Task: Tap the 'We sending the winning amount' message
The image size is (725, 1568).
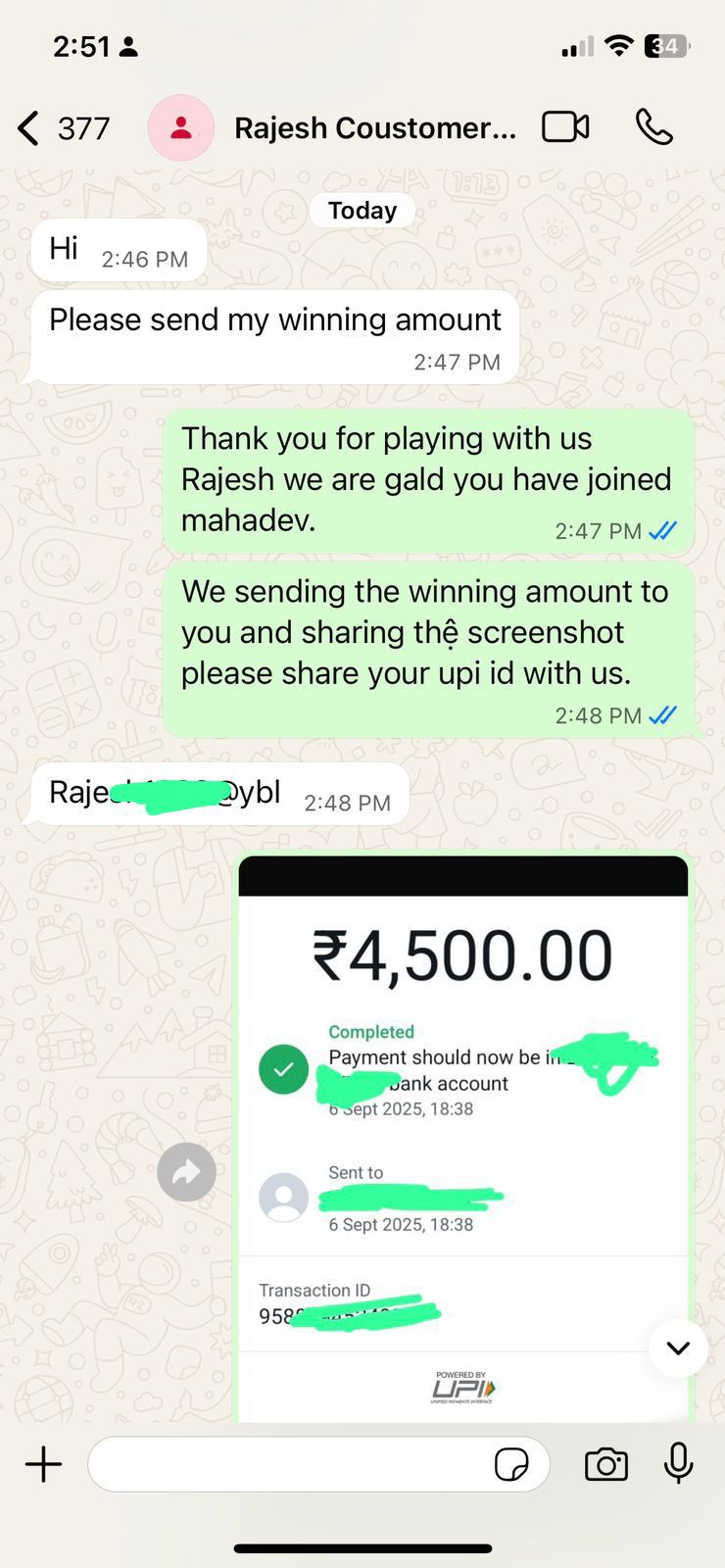Action: click(428, 650)
